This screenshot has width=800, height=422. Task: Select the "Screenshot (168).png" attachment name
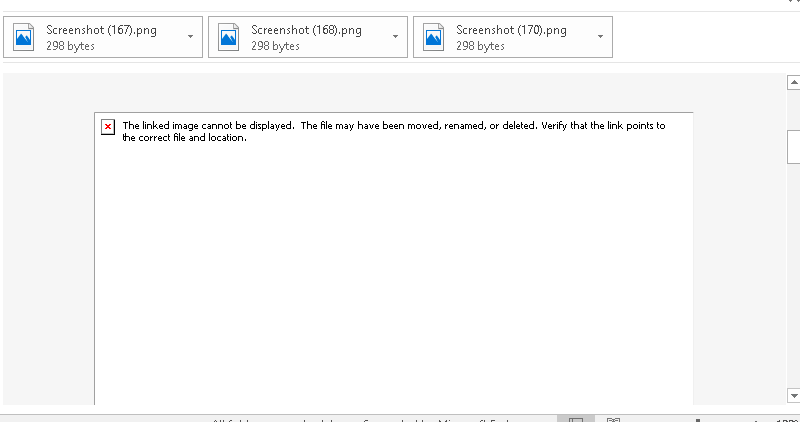(307, 30)
